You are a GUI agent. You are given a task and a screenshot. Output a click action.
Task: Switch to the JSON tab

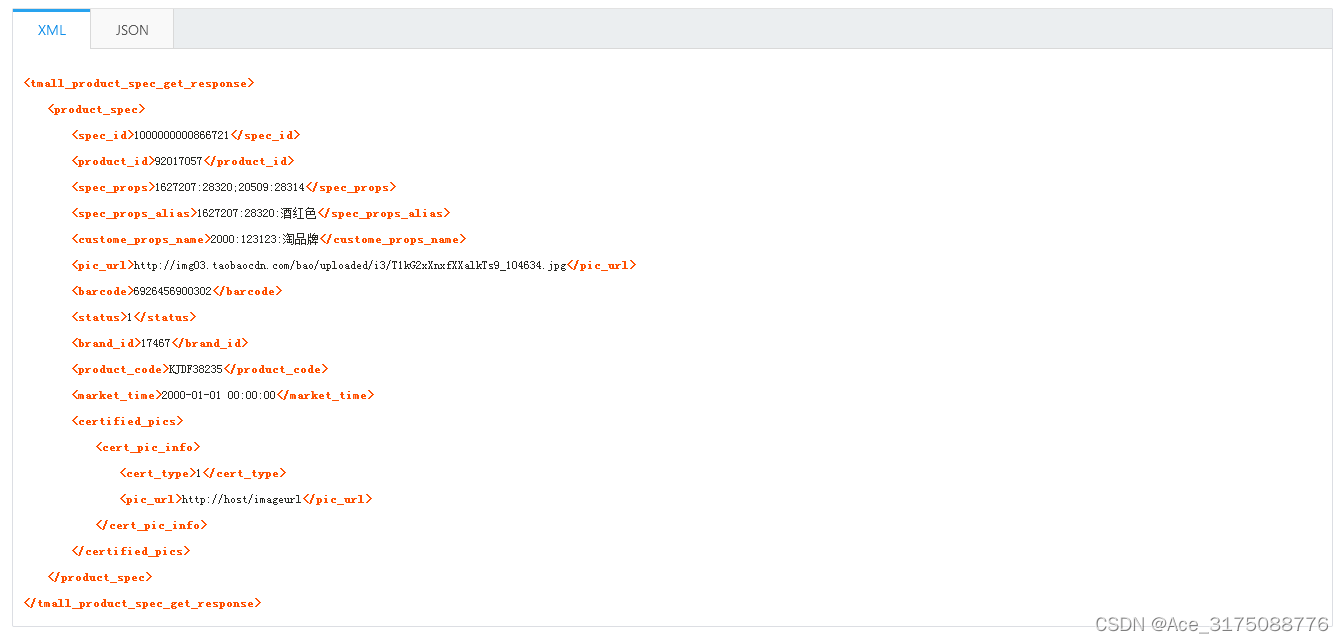tap(132, 30)
